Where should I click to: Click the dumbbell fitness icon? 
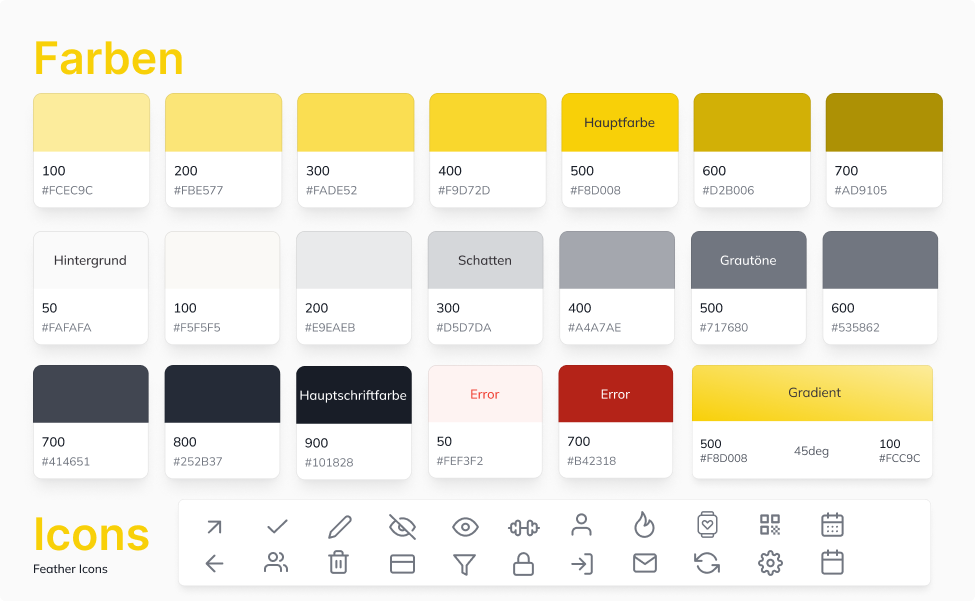tap(523, 526)
